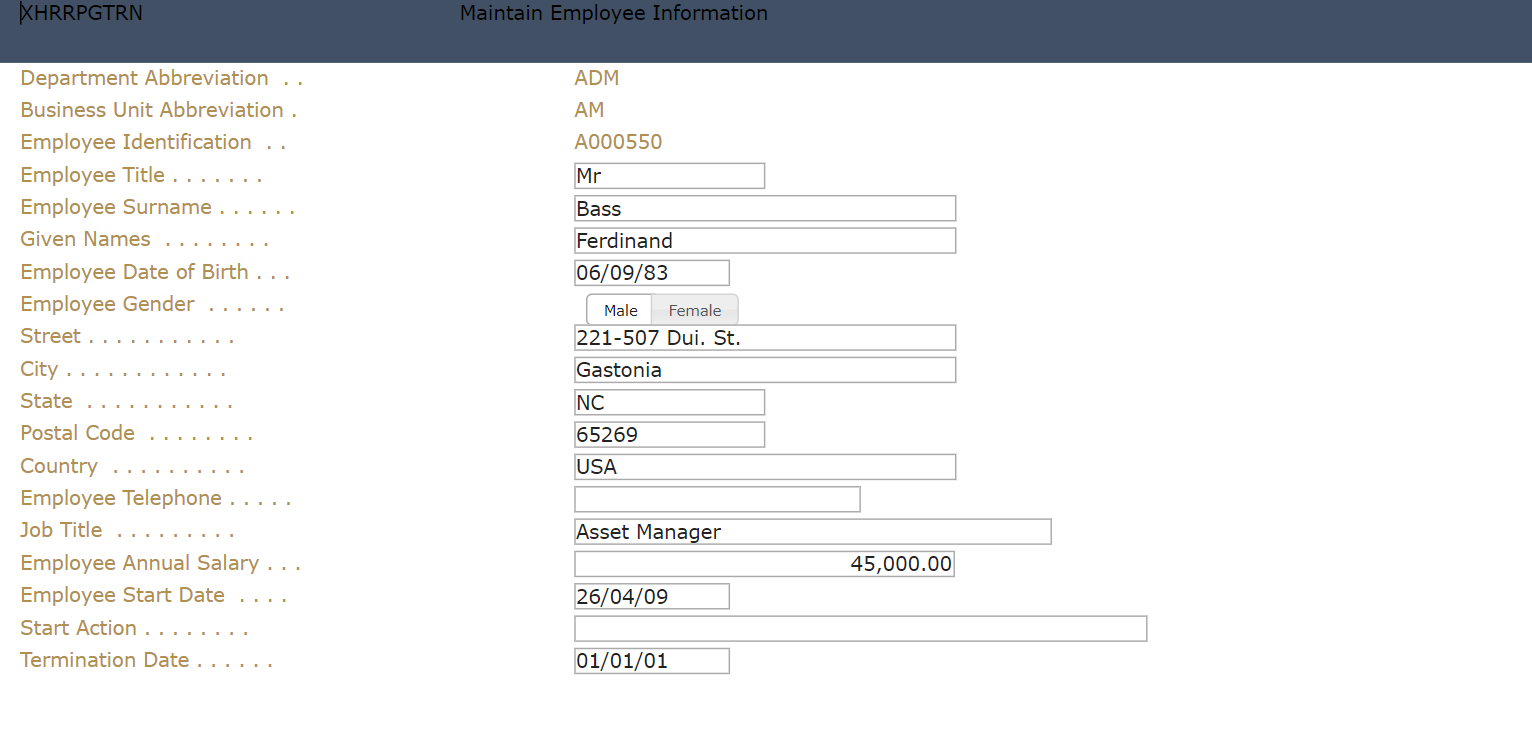Click the Employee Annual Salary field
Viewport: 1532px width, 748px height.
click(x=764, y=564)
